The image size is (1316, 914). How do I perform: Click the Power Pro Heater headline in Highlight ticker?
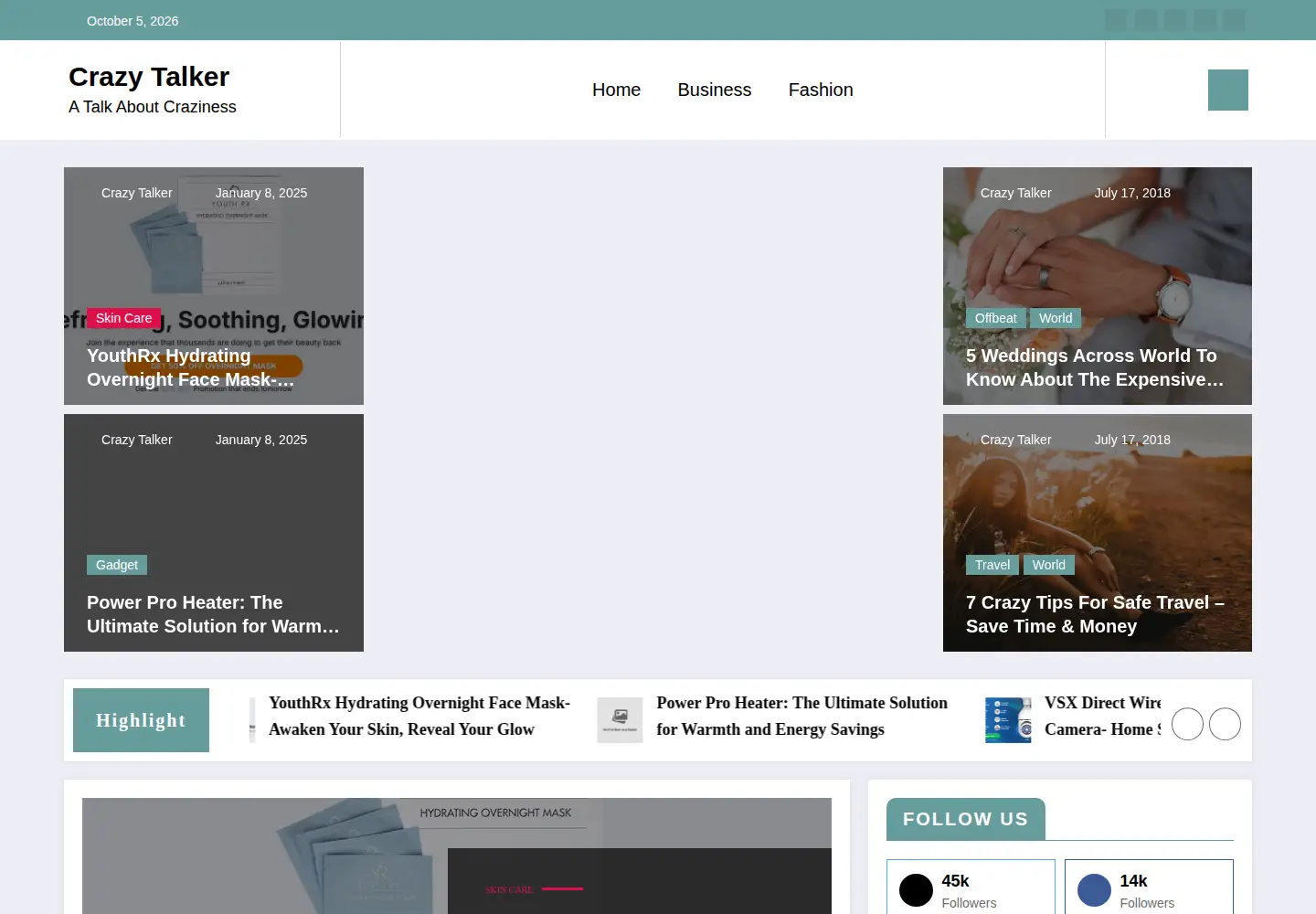[x=801, y=716]
